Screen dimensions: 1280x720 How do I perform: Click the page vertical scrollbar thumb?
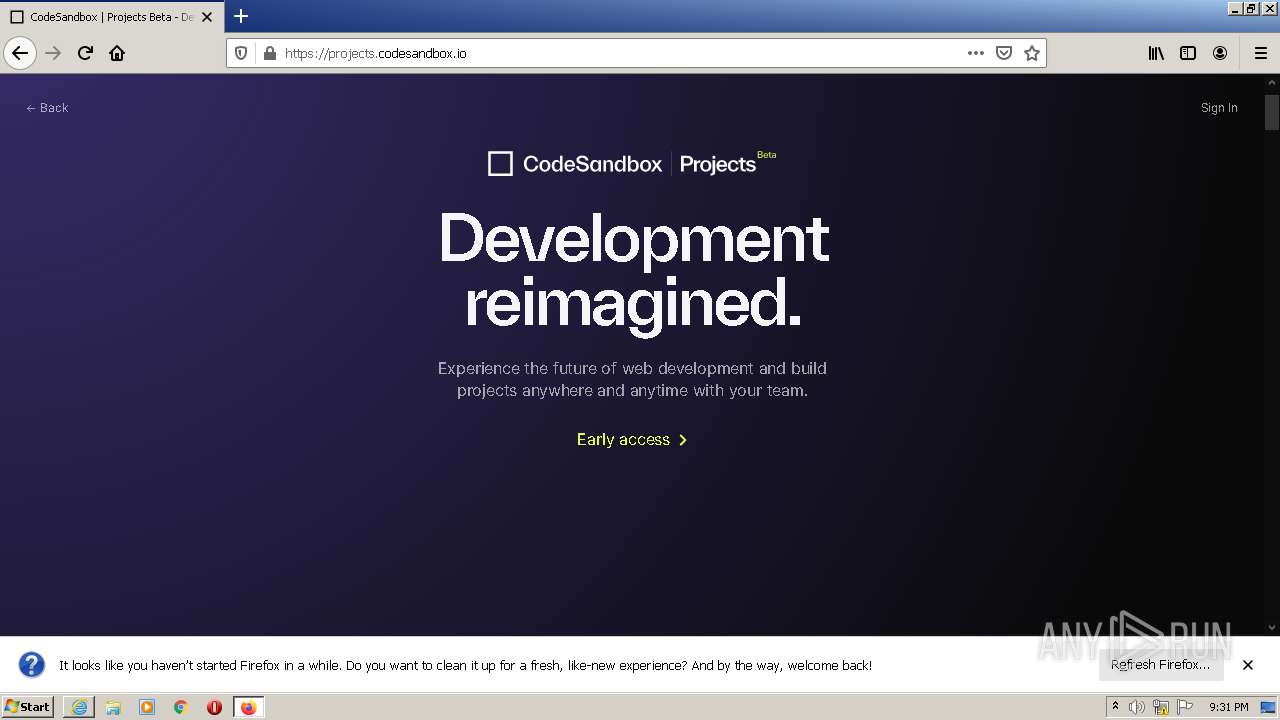1272,113
